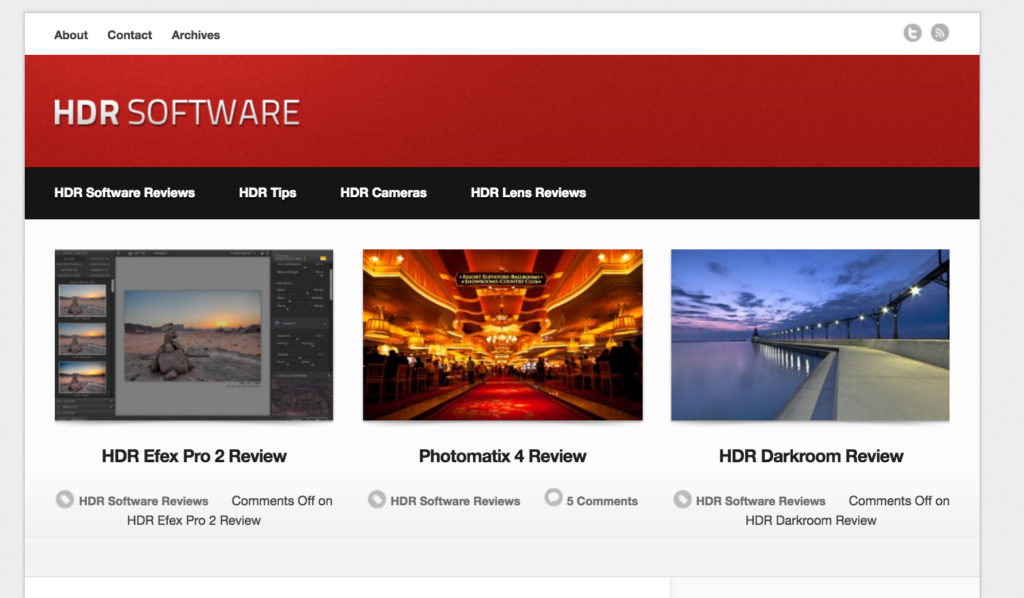Viewport: 1024px width, 598px height.
Task: Open the red casino interior thumbnail
Action: (x=502, y=335)
